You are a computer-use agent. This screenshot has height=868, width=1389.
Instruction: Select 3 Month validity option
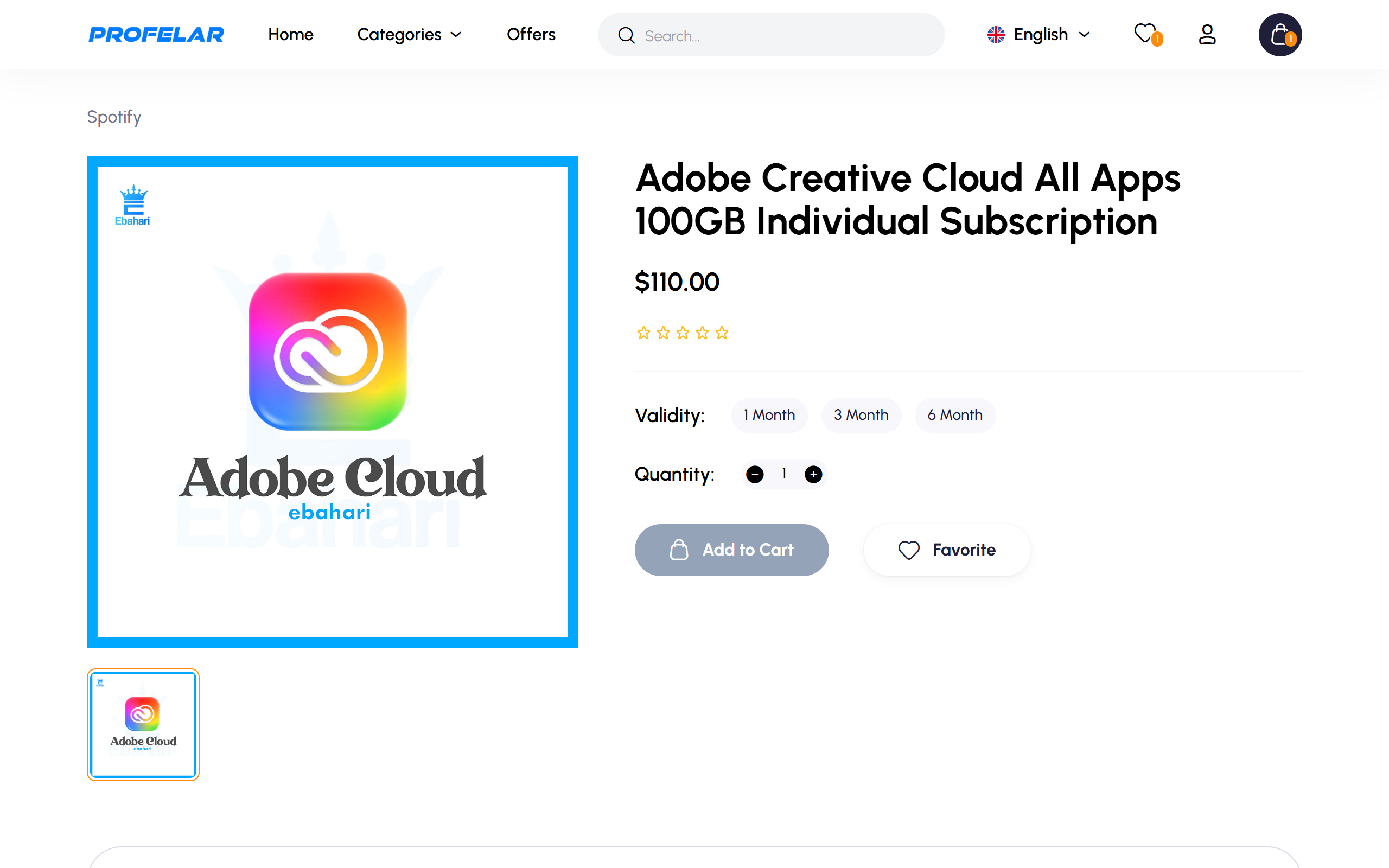[x=861, y=415]
